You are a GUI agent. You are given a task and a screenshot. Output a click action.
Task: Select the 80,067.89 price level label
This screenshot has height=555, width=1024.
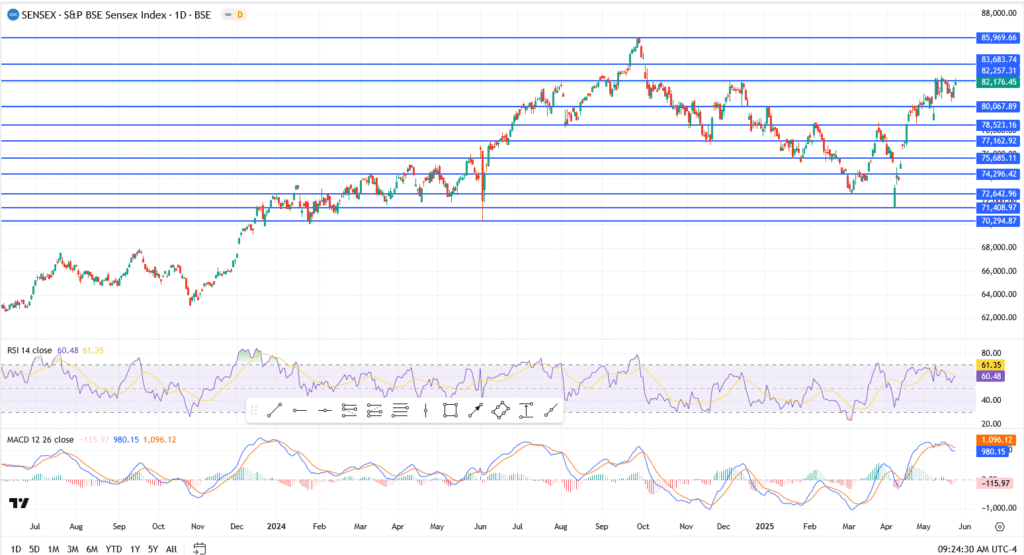(x=997, y=106)
